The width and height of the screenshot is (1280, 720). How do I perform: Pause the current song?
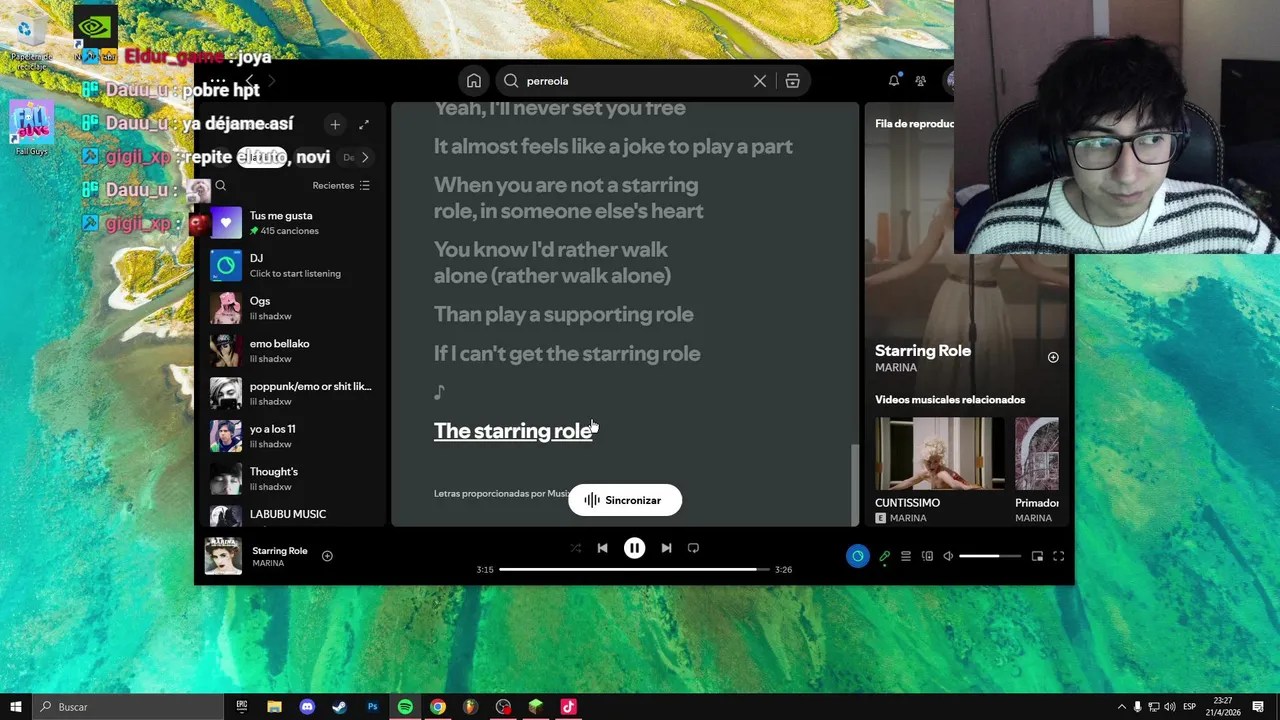tap(634, 548)
